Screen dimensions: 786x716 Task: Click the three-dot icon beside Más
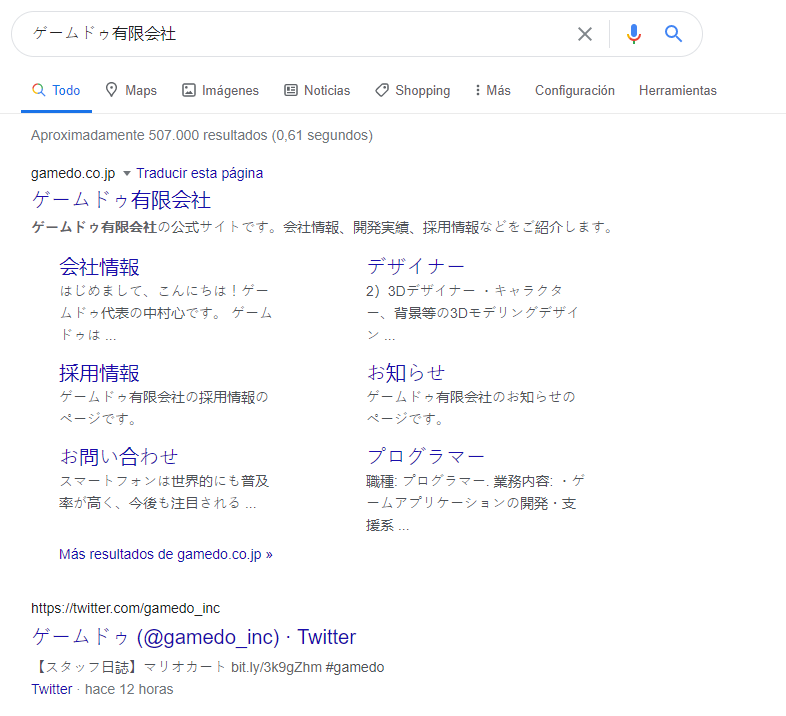click(477, 90)
